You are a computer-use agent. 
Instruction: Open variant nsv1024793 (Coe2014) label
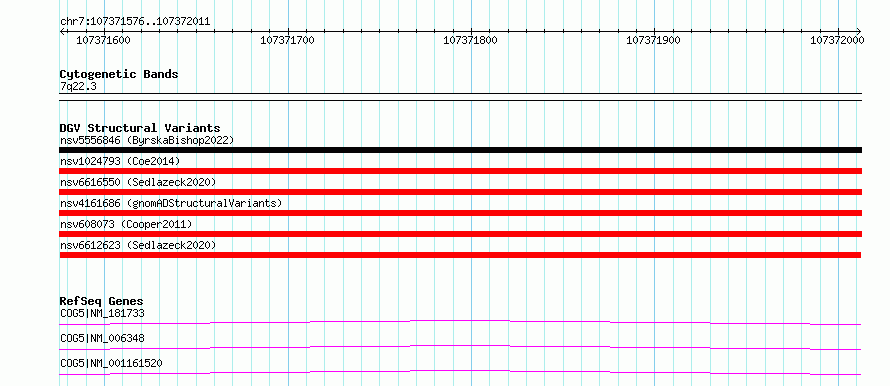point(120,161)
